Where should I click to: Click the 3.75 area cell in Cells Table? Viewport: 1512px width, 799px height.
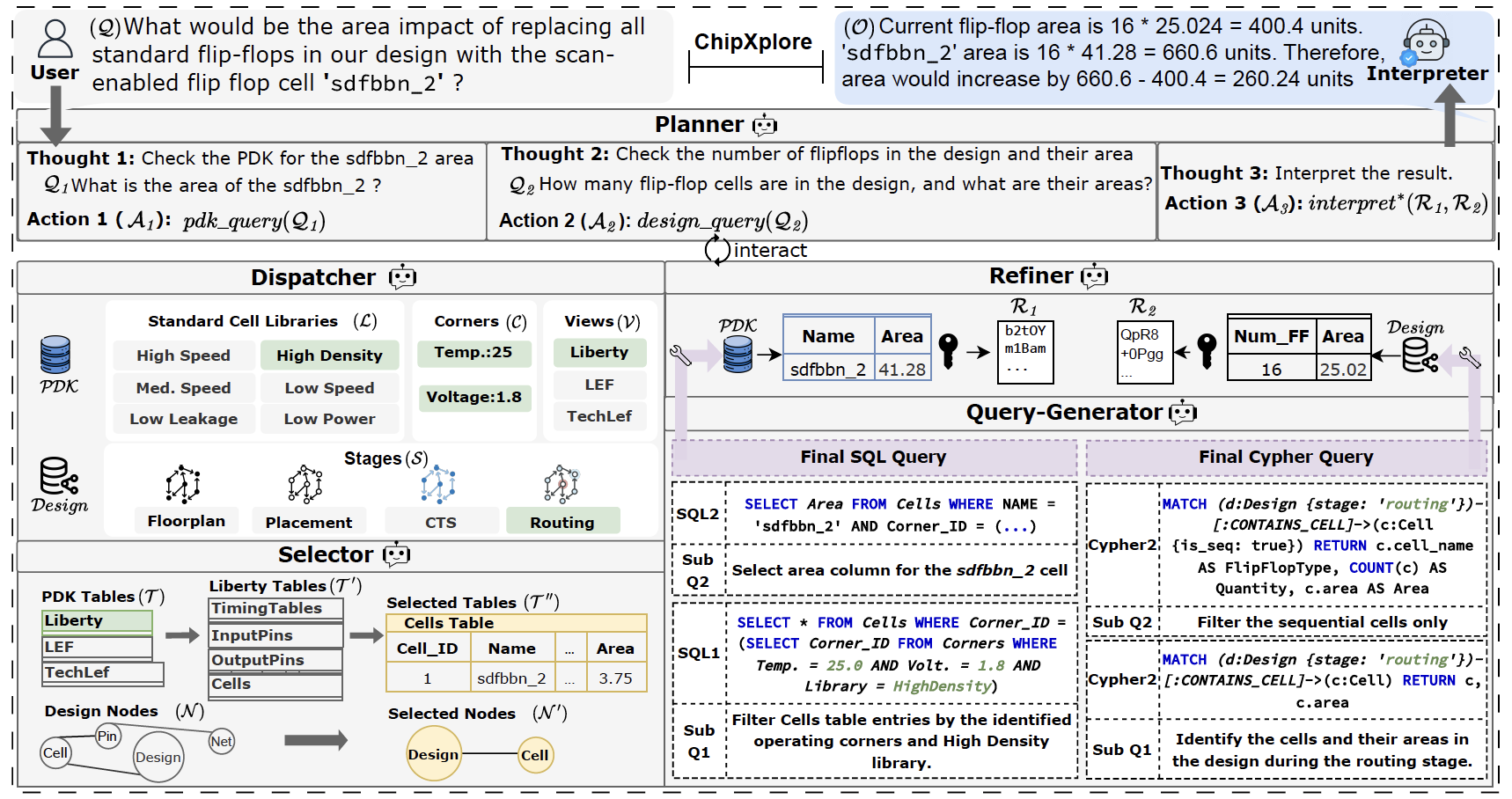pos(615,678)
